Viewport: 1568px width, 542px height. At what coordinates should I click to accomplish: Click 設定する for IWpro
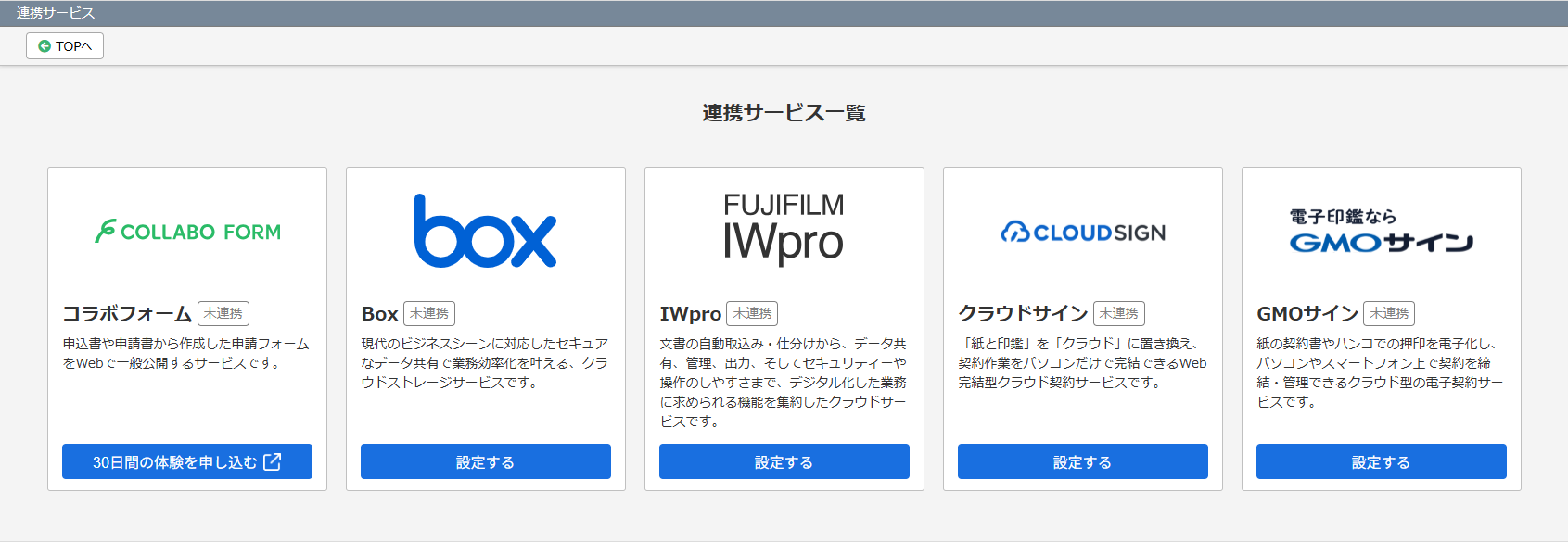click(x=784, y=461)
